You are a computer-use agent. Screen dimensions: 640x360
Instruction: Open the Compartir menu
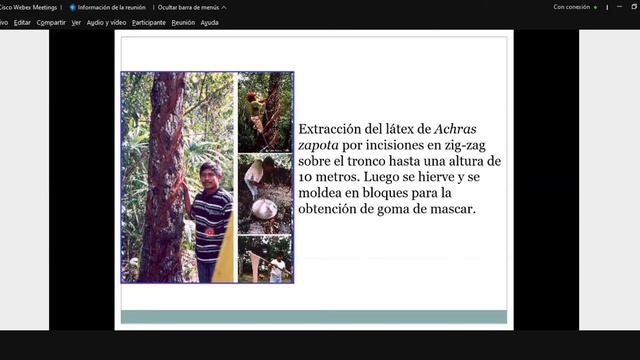[51, 23]
